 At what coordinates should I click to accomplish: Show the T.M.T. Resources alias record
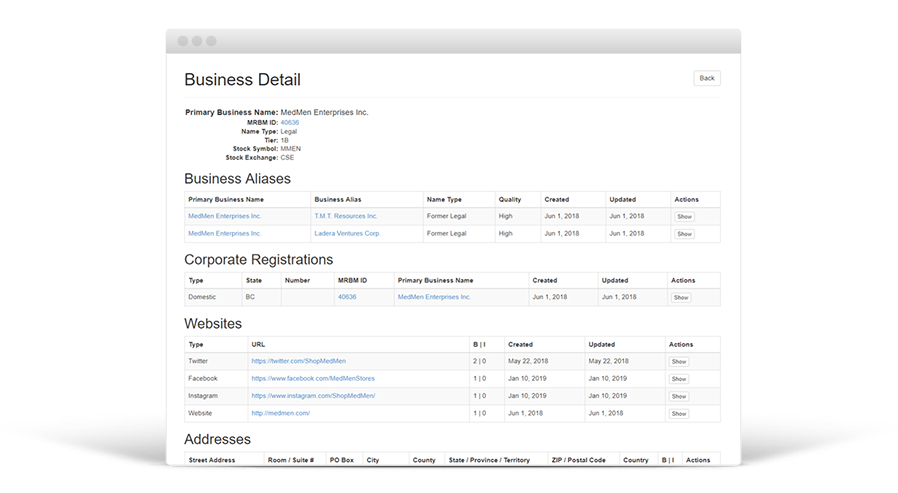point(684,217)
